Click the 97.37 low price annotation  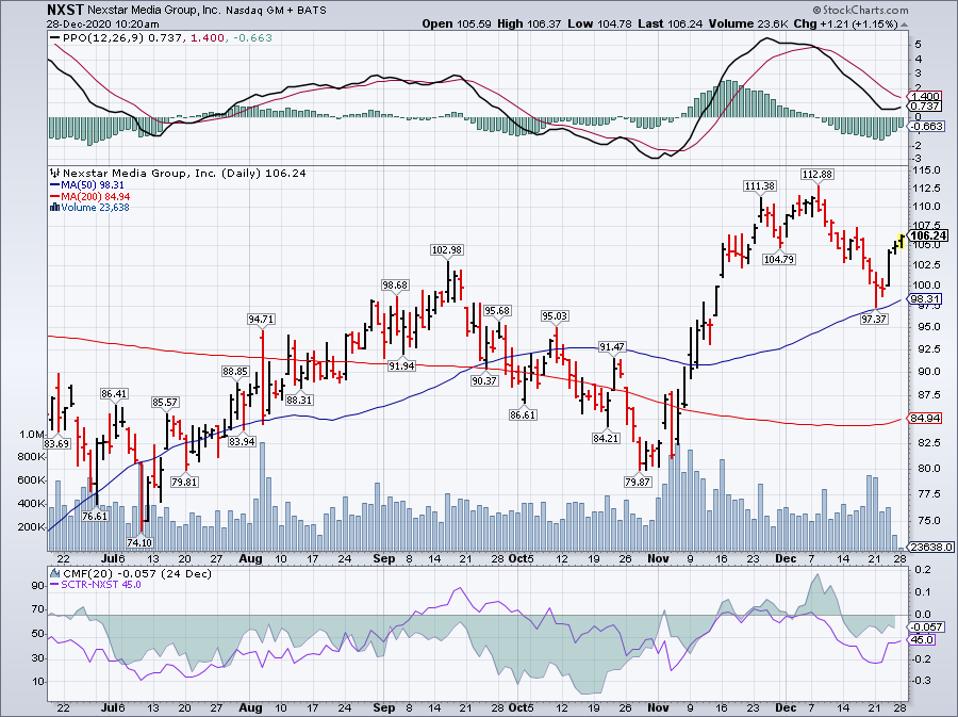click(874, 319)
